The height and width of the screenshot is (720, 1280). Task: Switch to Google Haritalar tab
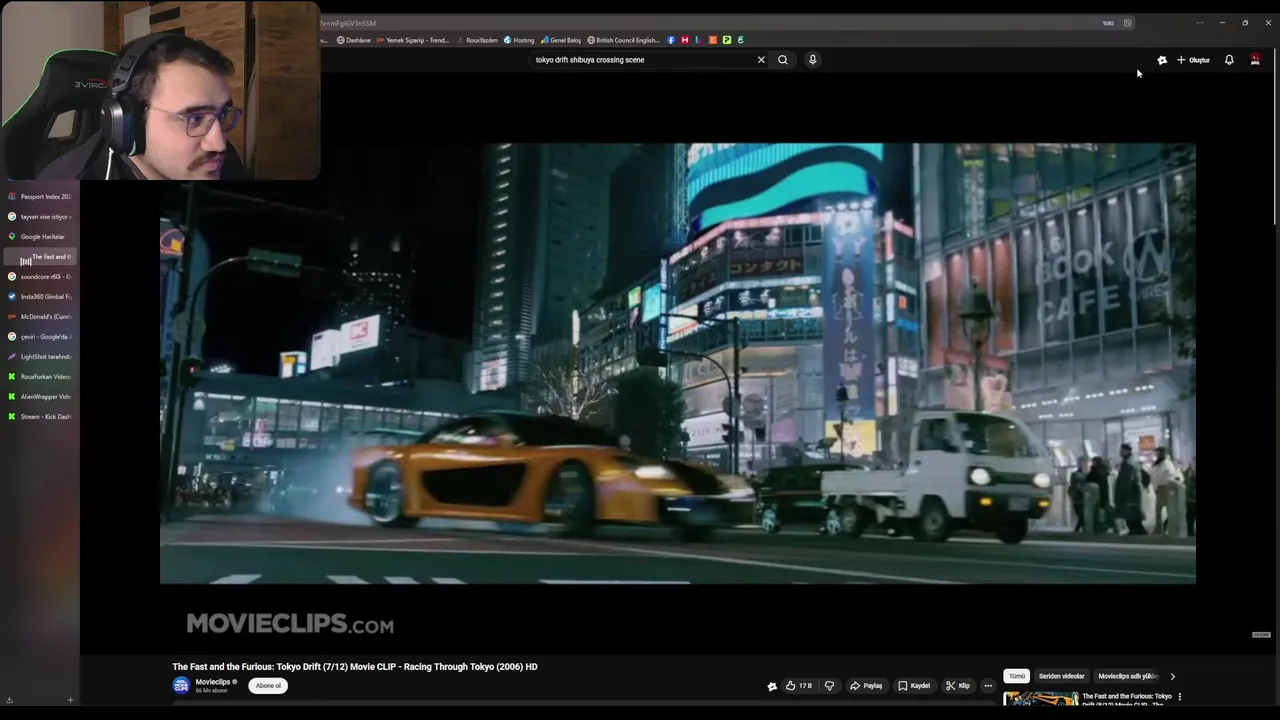point(40,237)
